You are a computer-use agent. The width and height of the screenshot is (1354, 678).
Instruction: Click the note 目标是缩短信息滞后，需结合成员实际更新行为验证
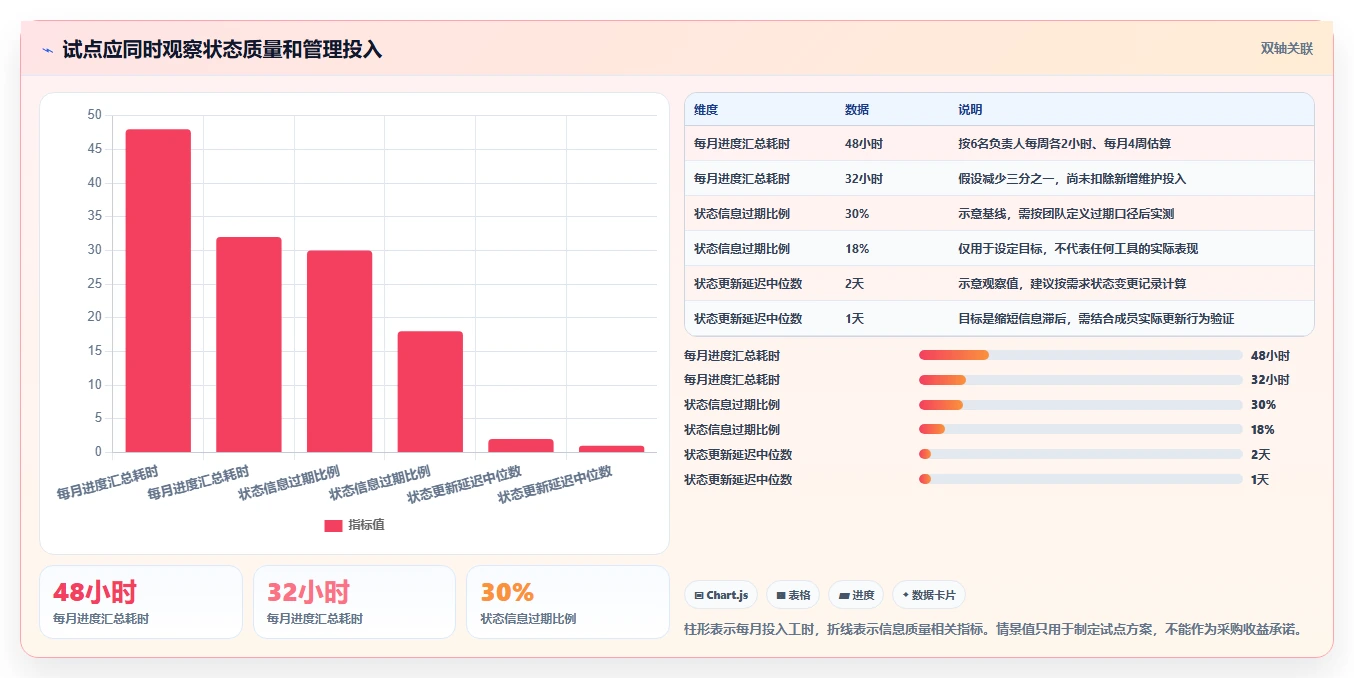(1096, 319)
